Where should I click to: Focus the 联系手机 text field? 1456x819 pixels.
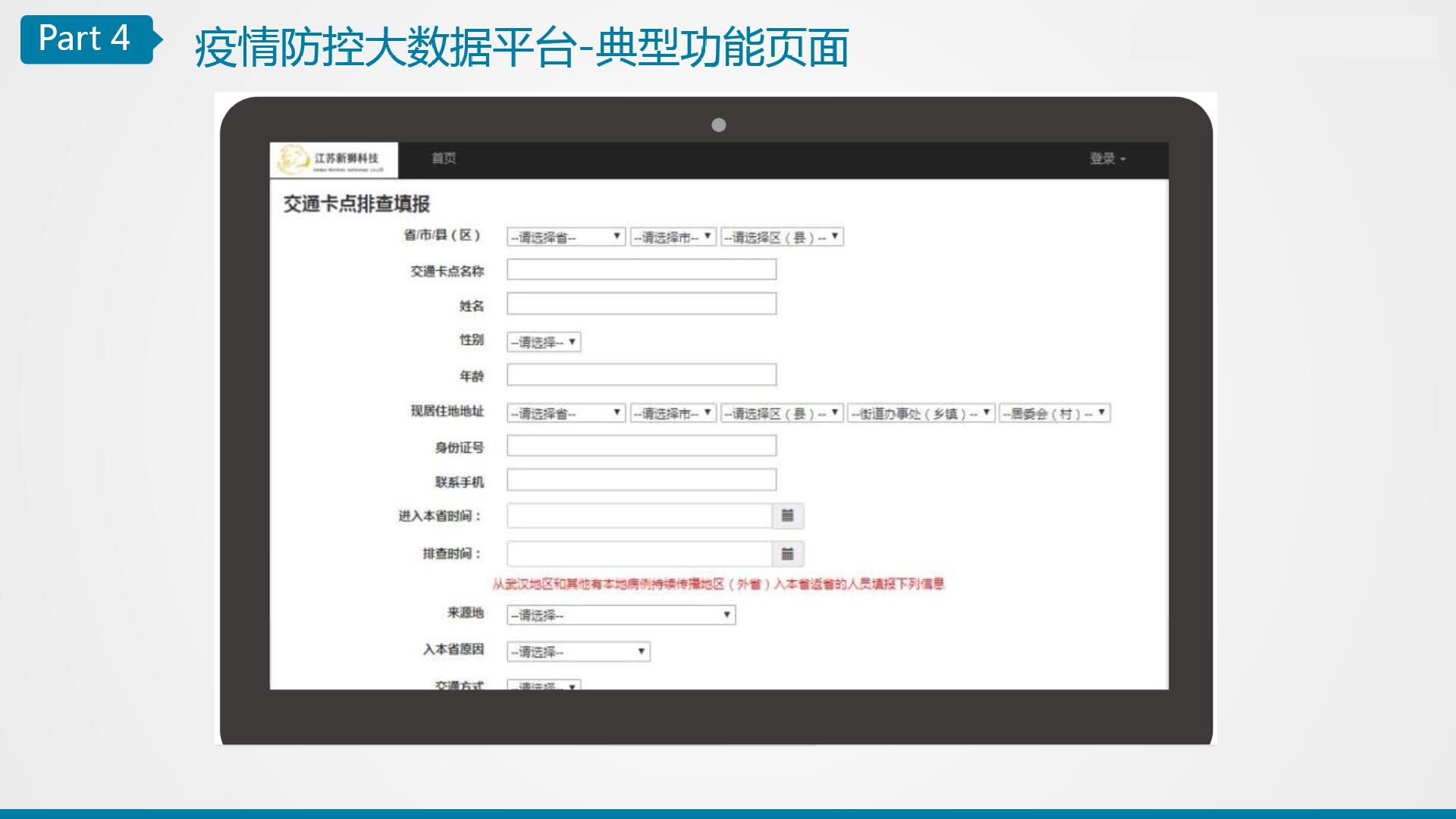[642, 480]
